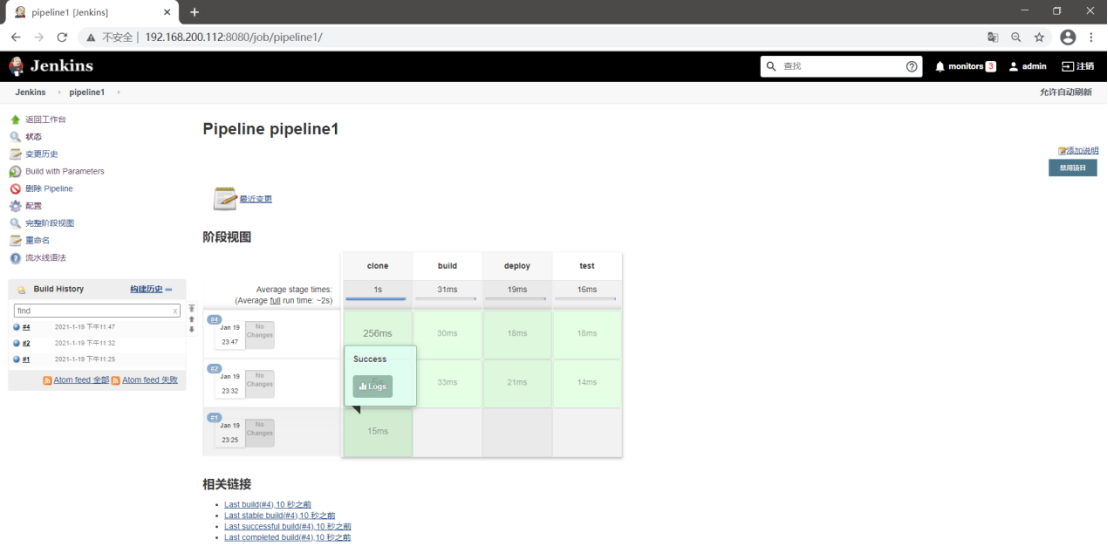This screenshot has height=548, width=1108.
Task: Open Chrome three-dot menu
Action: [x=1092, y=37]
